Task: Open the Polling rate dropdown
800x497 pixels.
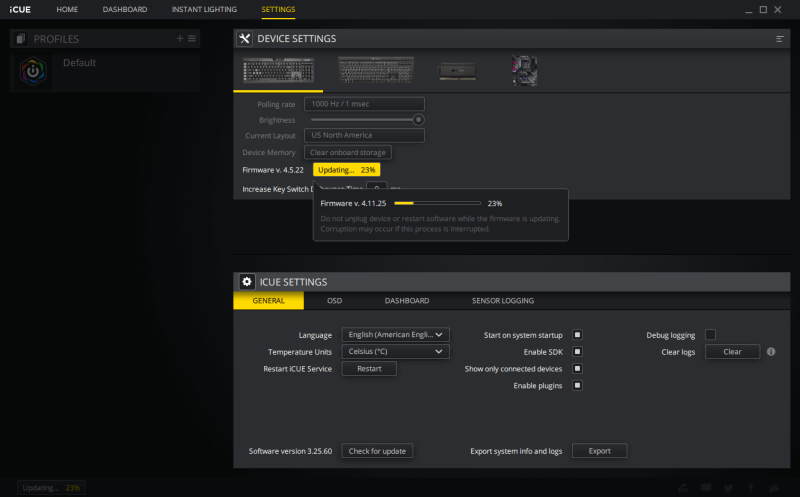Action: point(364,104)
